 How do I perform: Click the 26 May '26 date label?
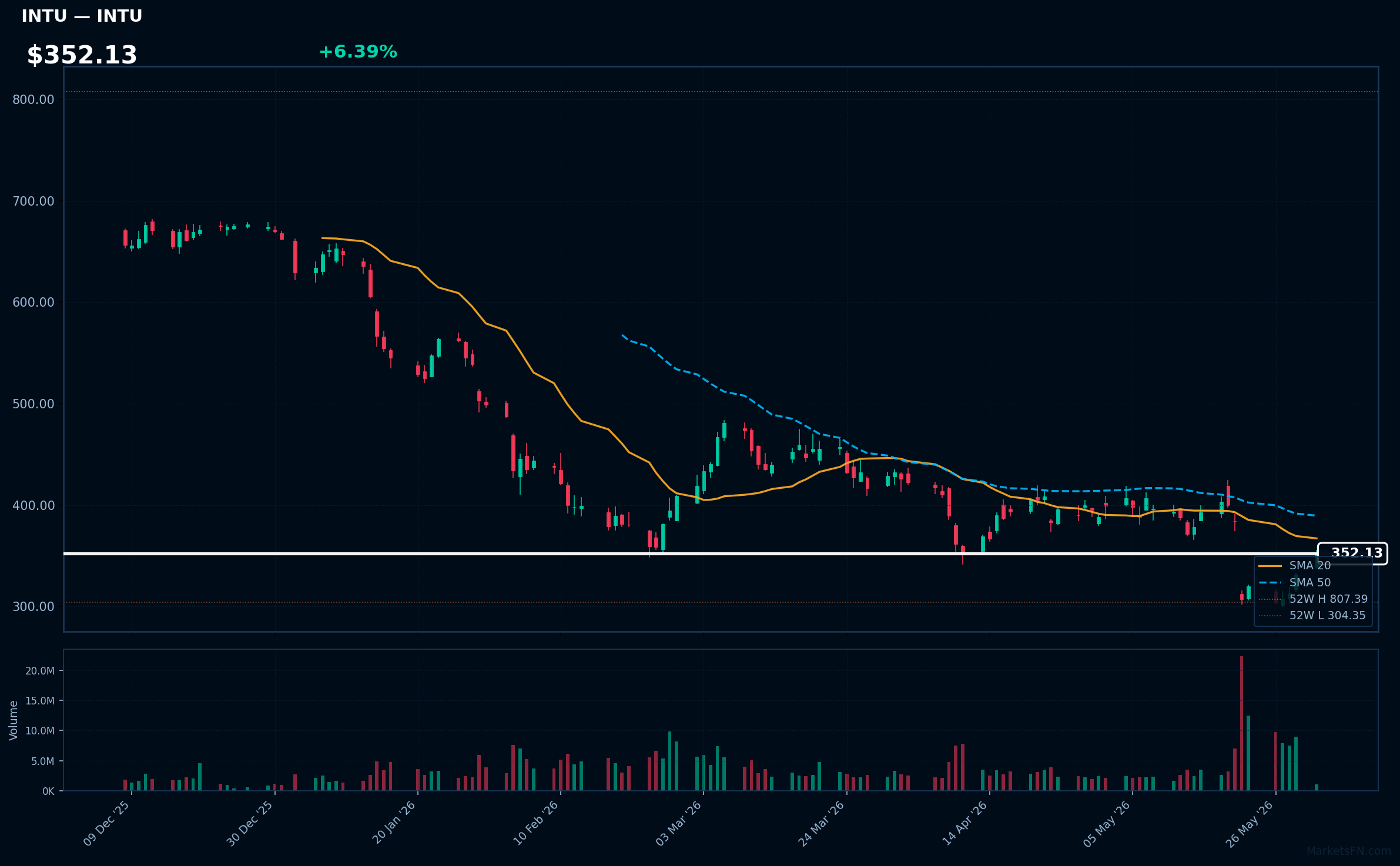pos(1250,823)
